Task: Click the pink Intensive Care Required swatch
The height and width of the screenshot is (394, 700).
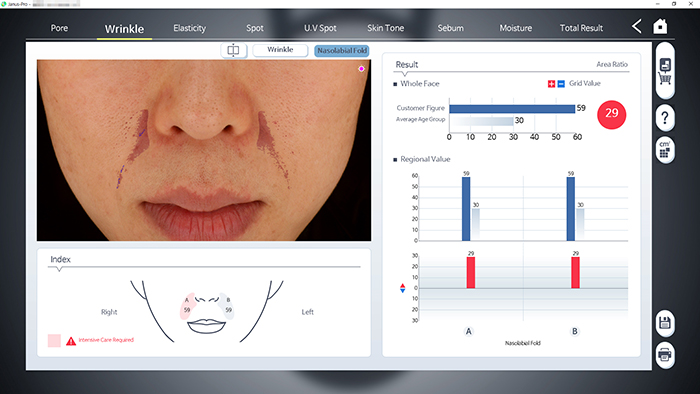Action: (x=54, y=340)
